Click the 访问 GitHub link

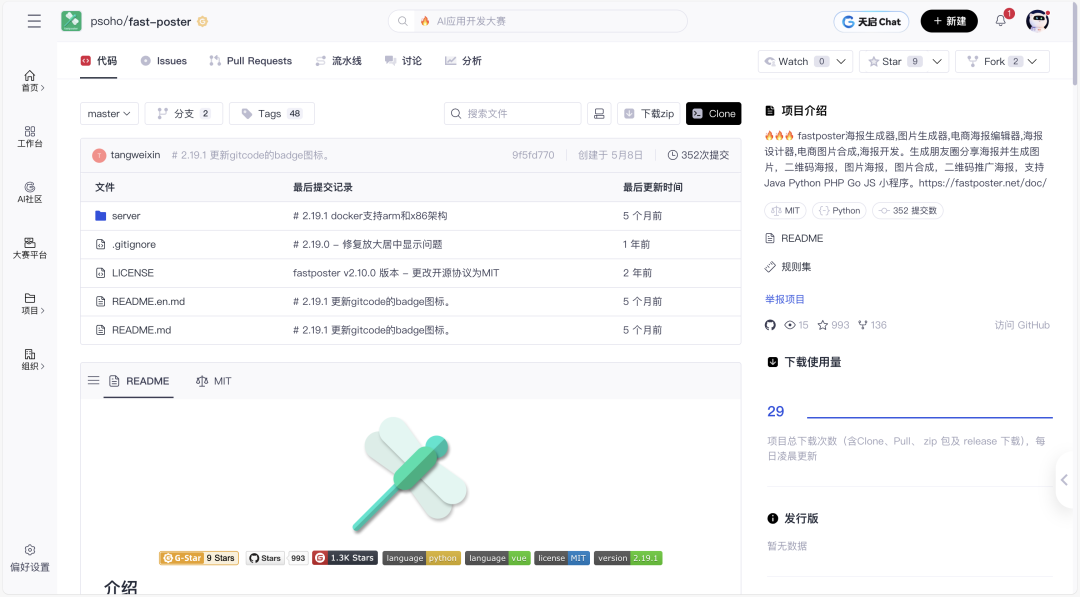(1022, 325)
